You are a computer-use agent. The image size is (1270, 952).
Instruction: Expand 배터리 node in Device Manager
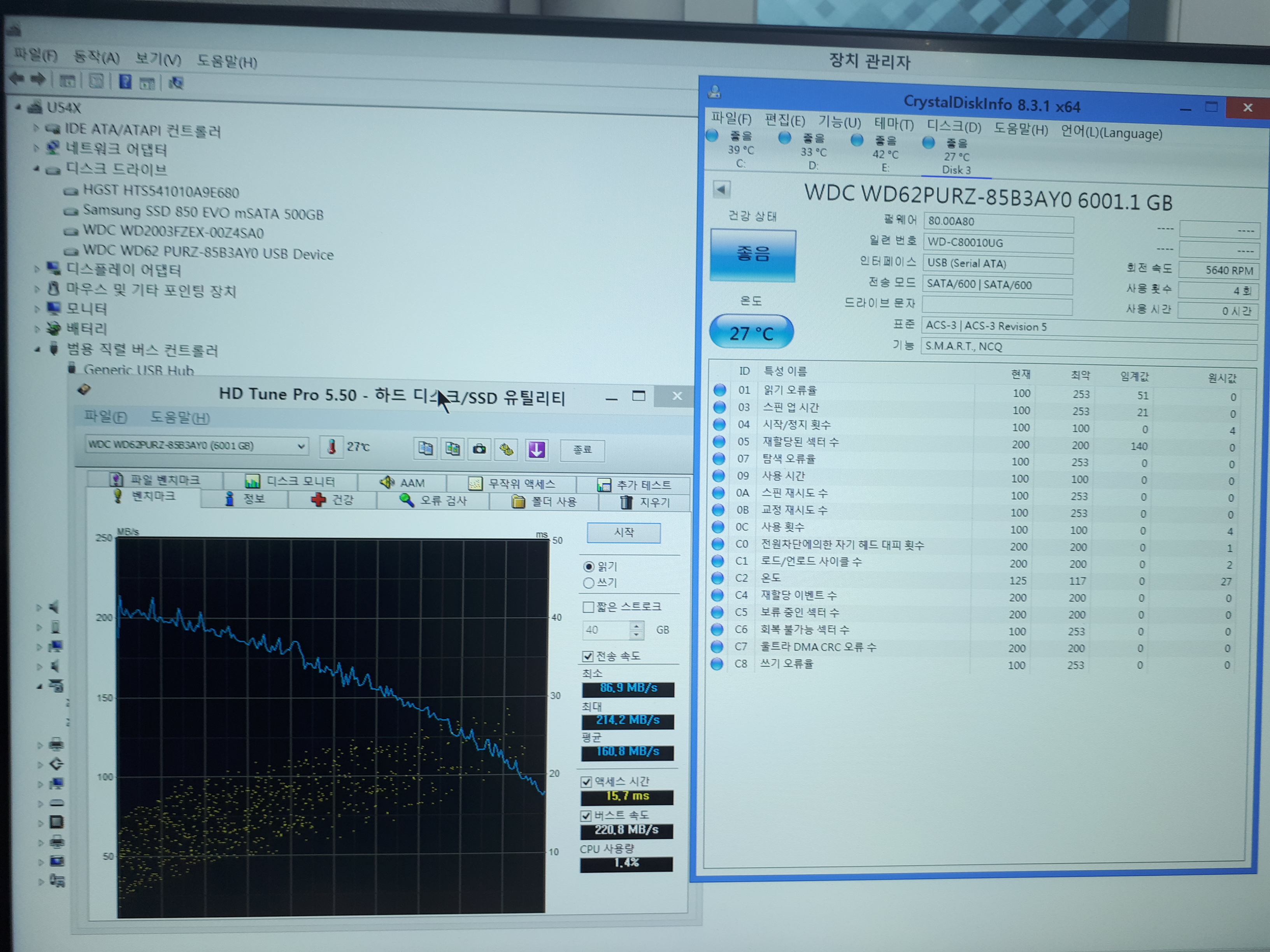coord(37,329)
